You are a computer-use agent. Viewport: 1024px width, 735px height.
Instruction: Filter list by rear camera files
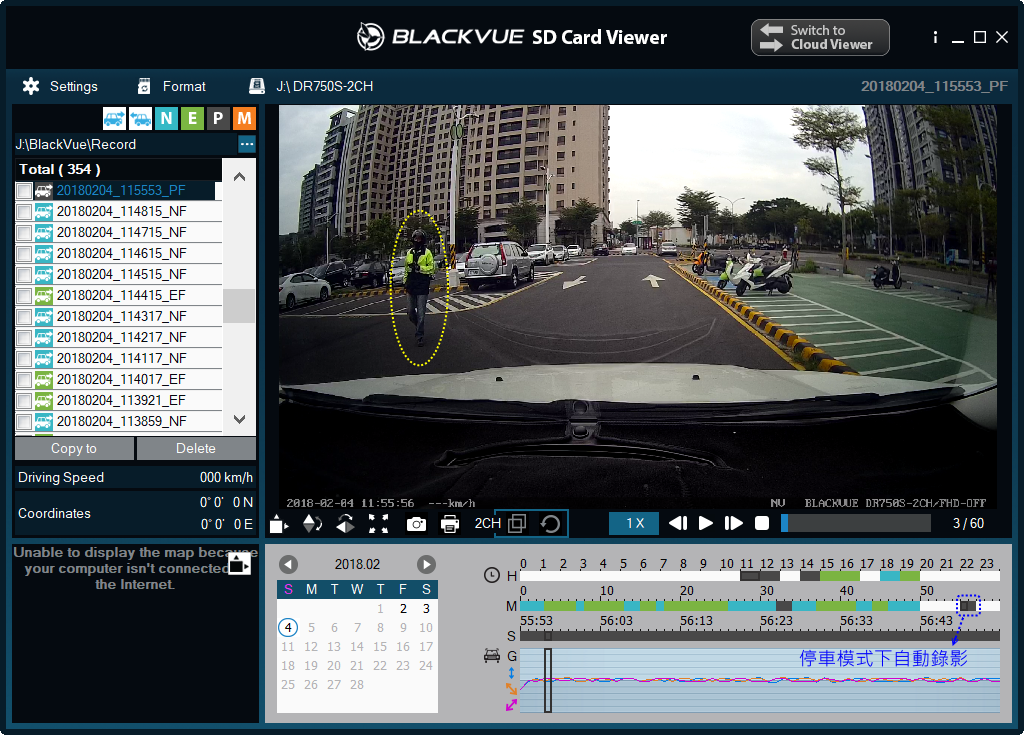pos(140,119)
